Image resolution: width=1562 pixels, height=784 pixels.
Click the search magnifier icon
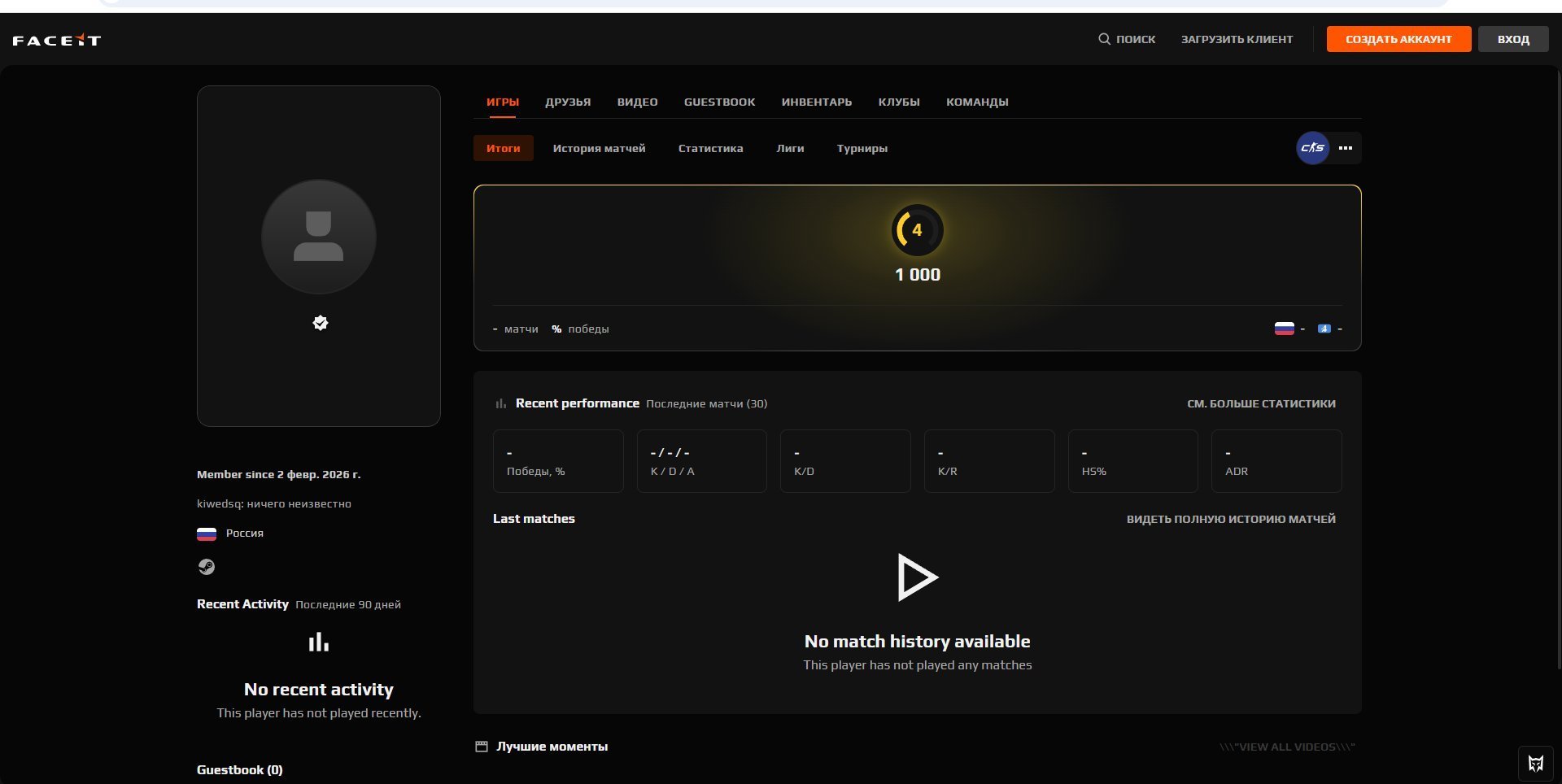1104,39
